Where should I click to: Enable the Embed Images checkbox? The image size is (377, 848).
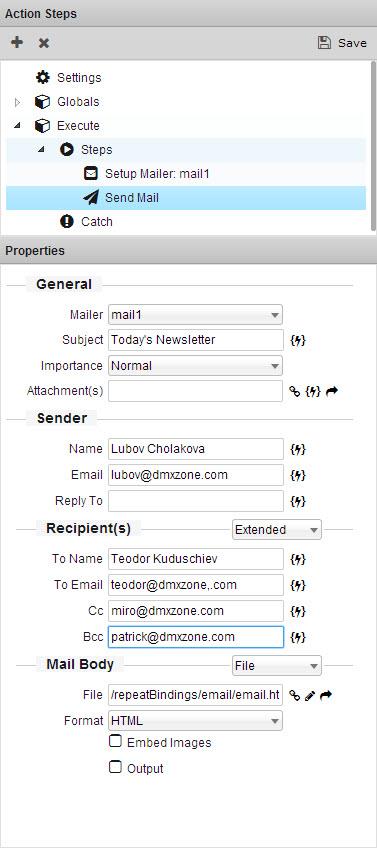[x=115, y=741]
